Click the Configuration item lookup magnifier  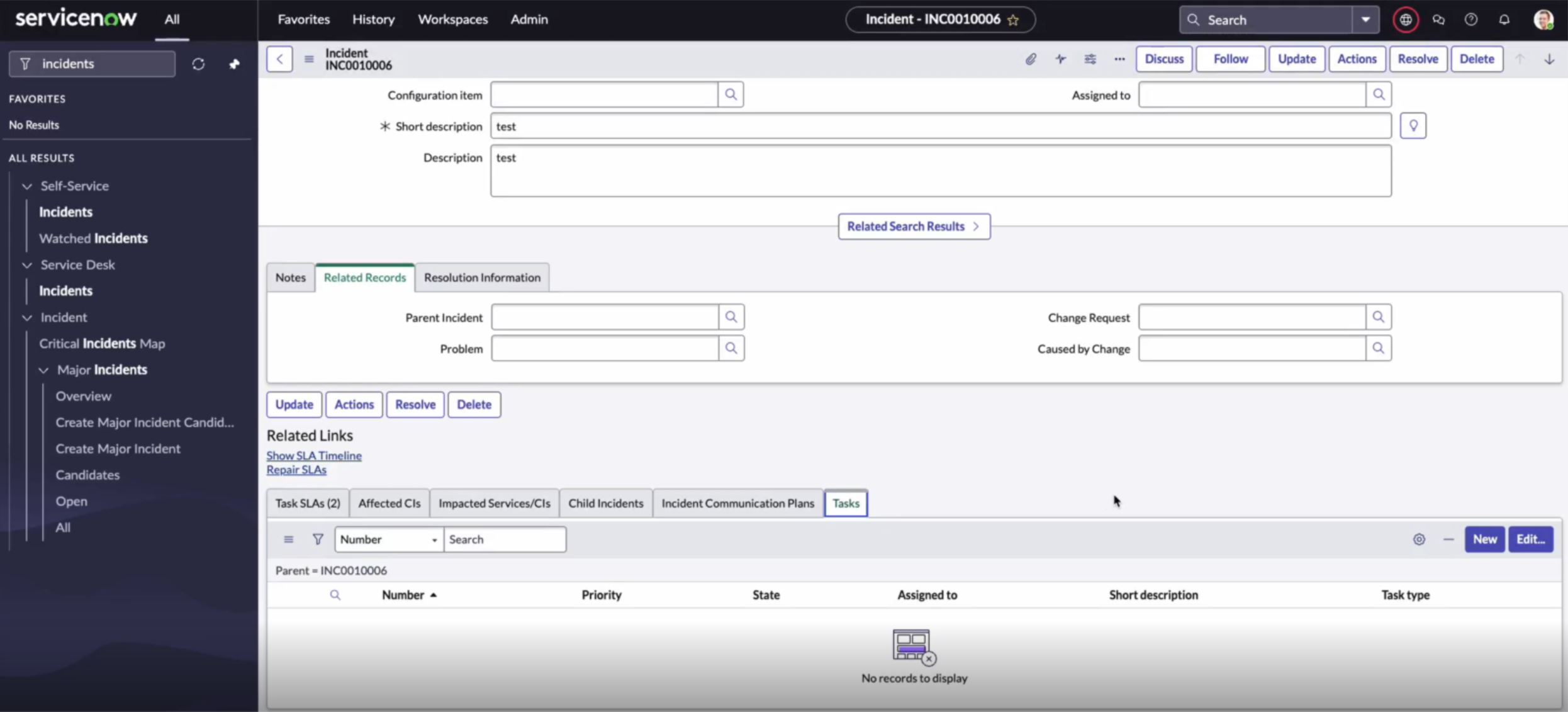click(731, 94)
